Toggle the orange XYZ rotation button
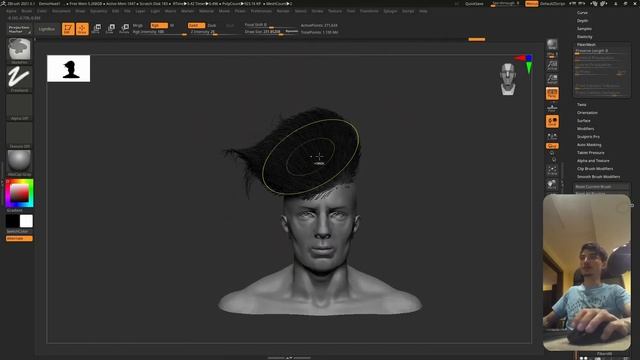 tap(552, 146)
